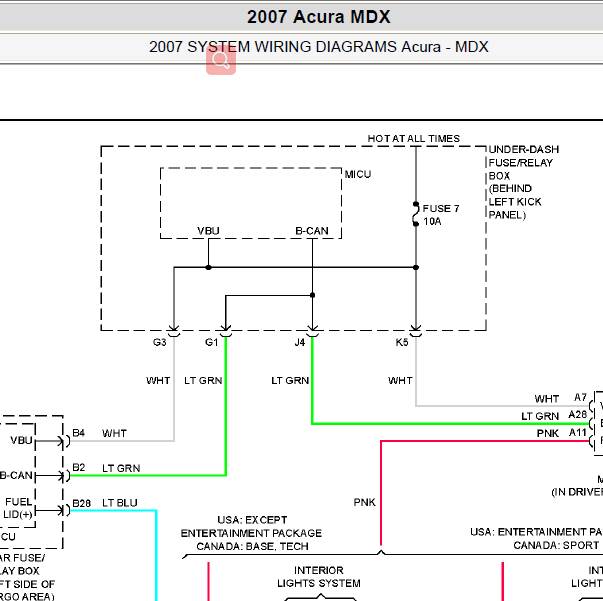Screen dimensions: 603x601
Task: Click the "USA: EXCEPT" text
Action: 252,520
